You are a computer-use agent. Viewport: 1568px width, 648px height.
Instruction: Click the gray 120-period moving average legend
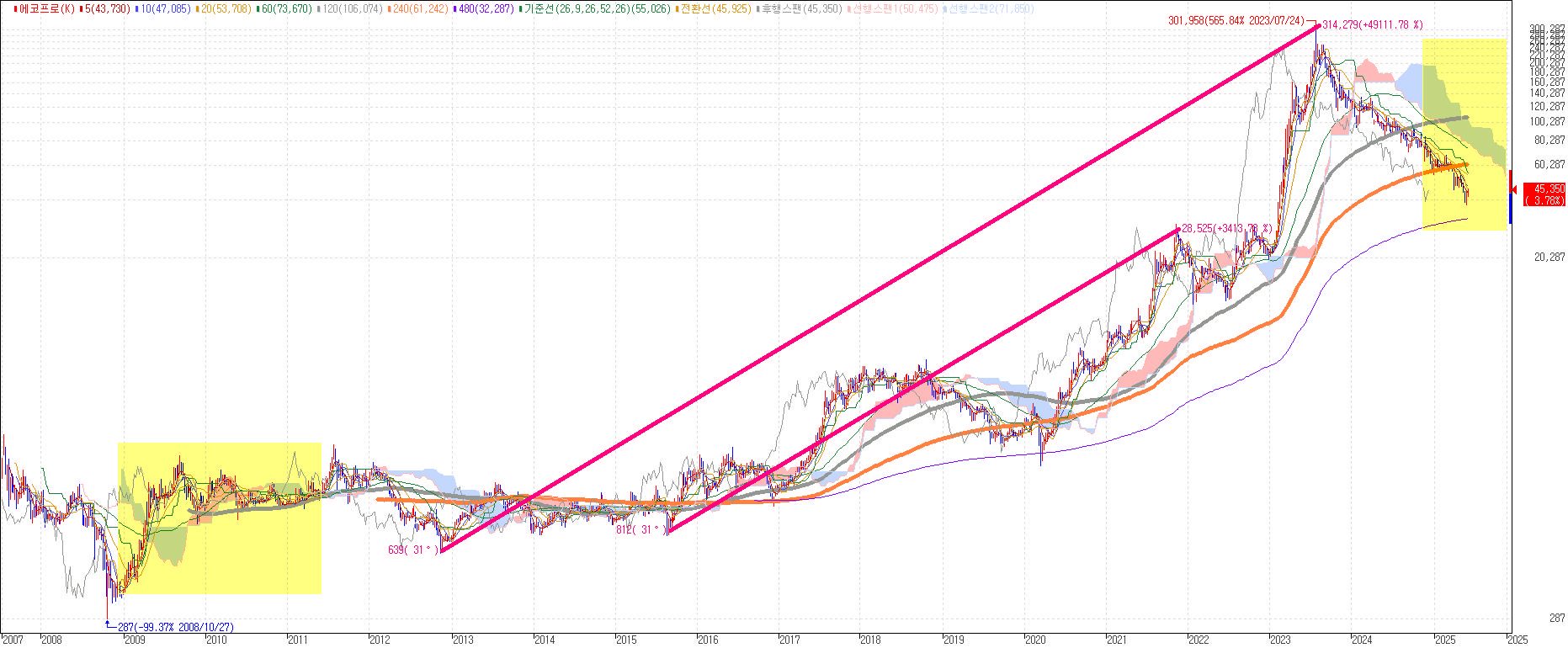coord(352,8)
